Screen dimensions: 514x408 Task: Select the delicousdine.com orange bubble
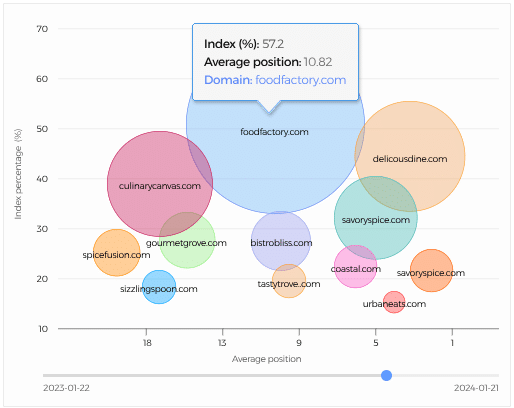tap(410, 156)
